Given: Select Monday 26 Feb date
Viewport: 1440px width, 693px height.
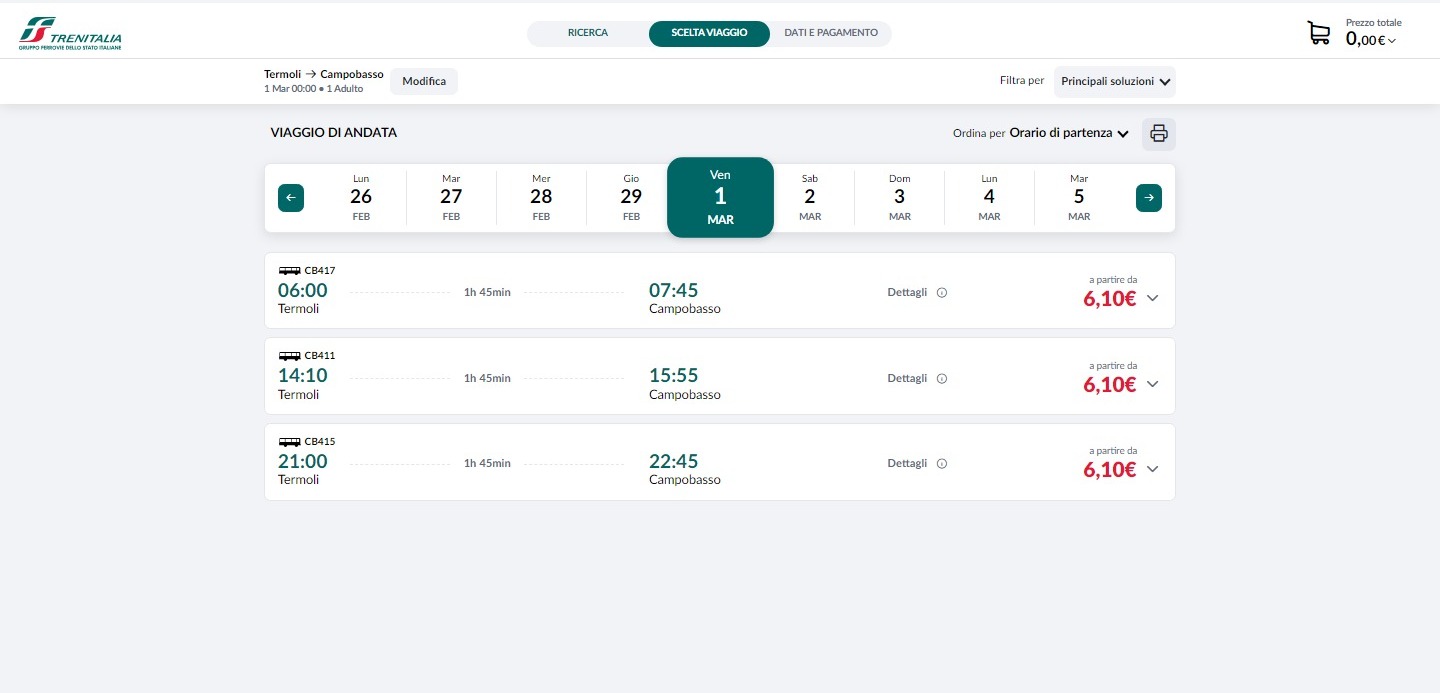Looking at the screenshot, I should click(x=361, y=198).
